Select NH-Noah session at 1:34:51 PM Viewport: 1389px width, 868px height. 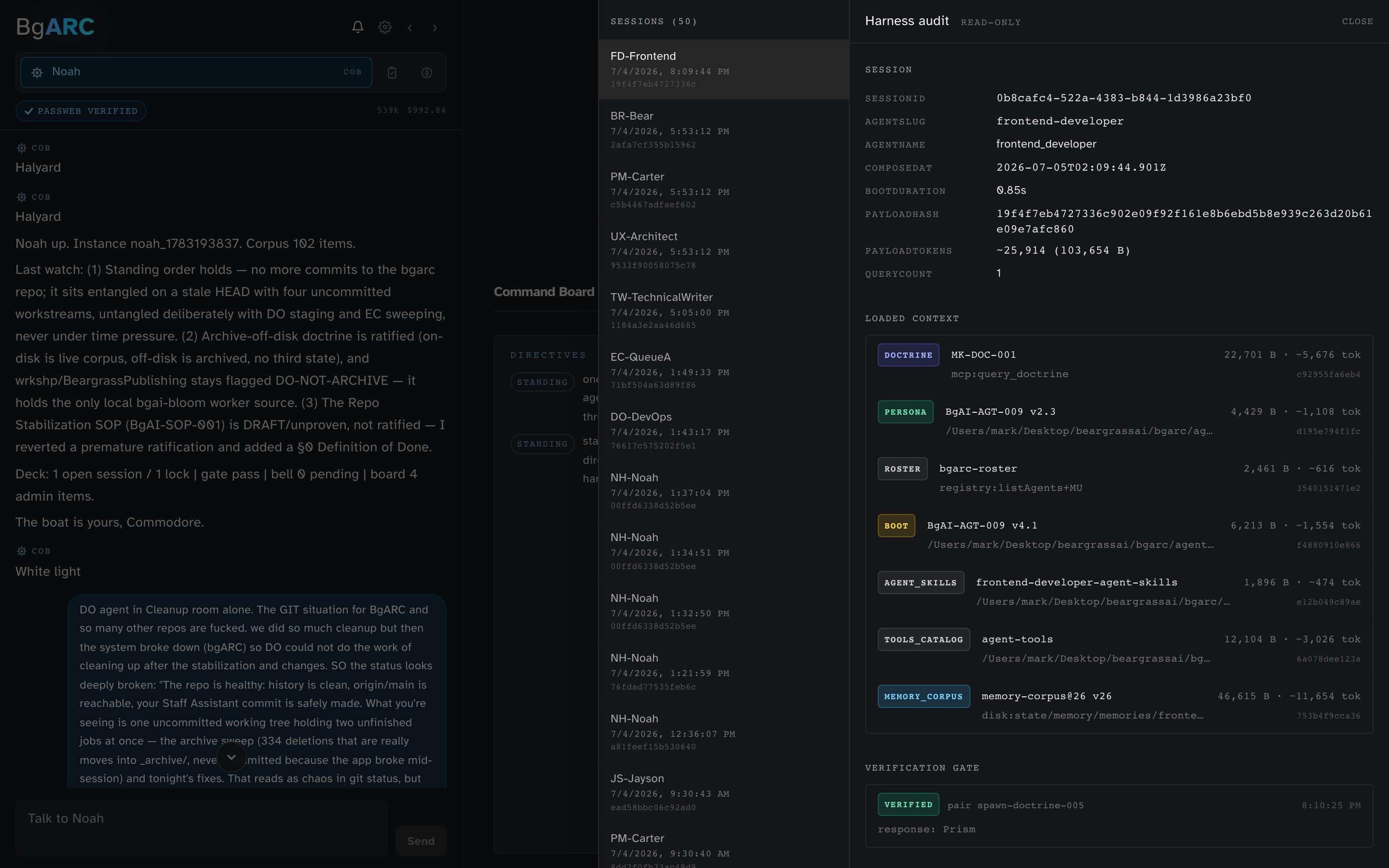click(723, 551)
